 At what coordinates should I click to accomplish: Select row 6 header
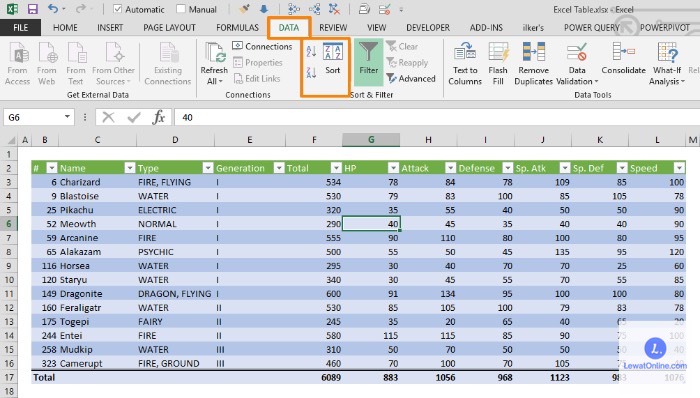coord(8,224)
